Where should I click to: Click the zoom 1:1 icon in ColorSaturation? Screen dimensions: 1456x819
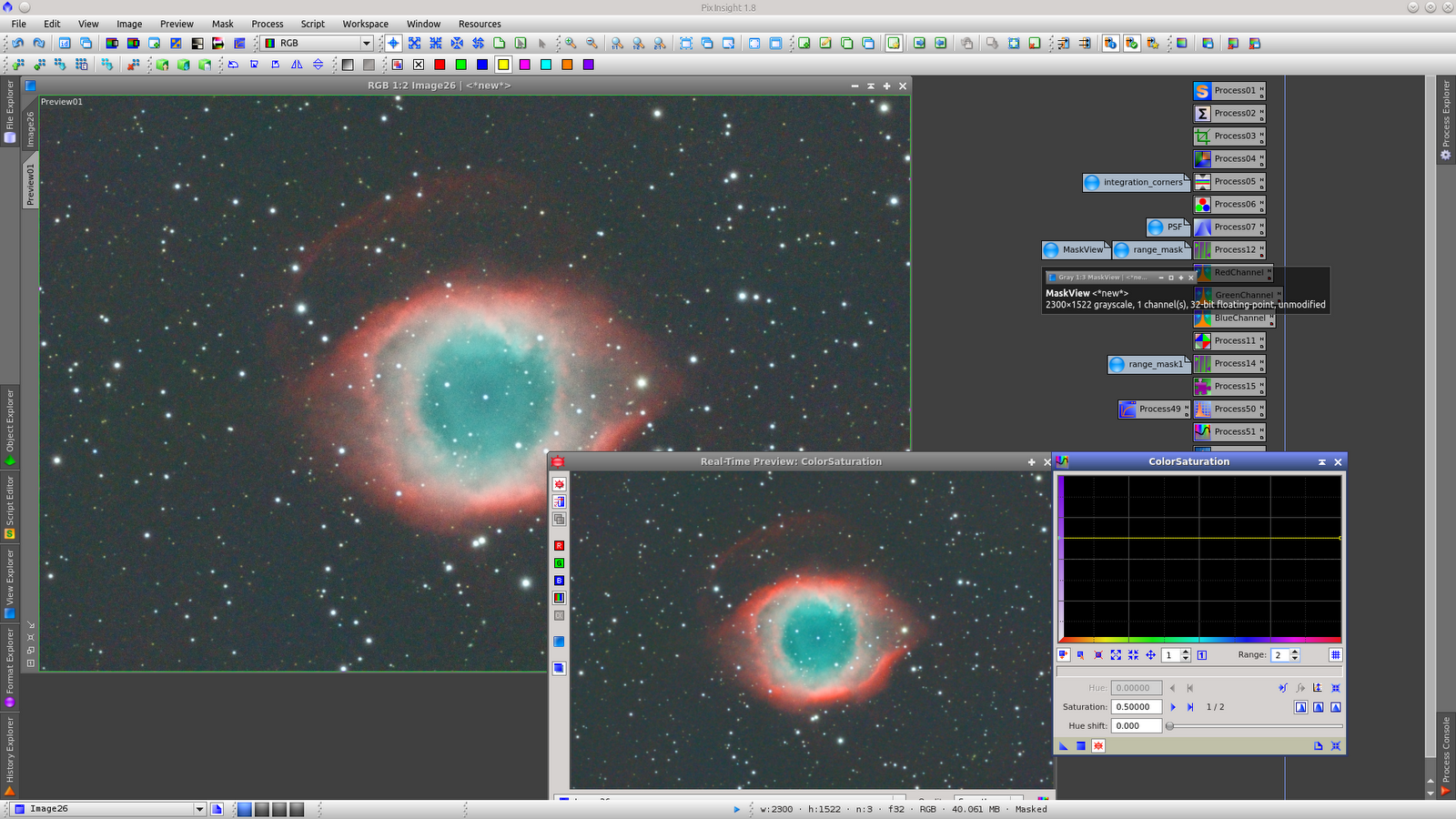1202,655
